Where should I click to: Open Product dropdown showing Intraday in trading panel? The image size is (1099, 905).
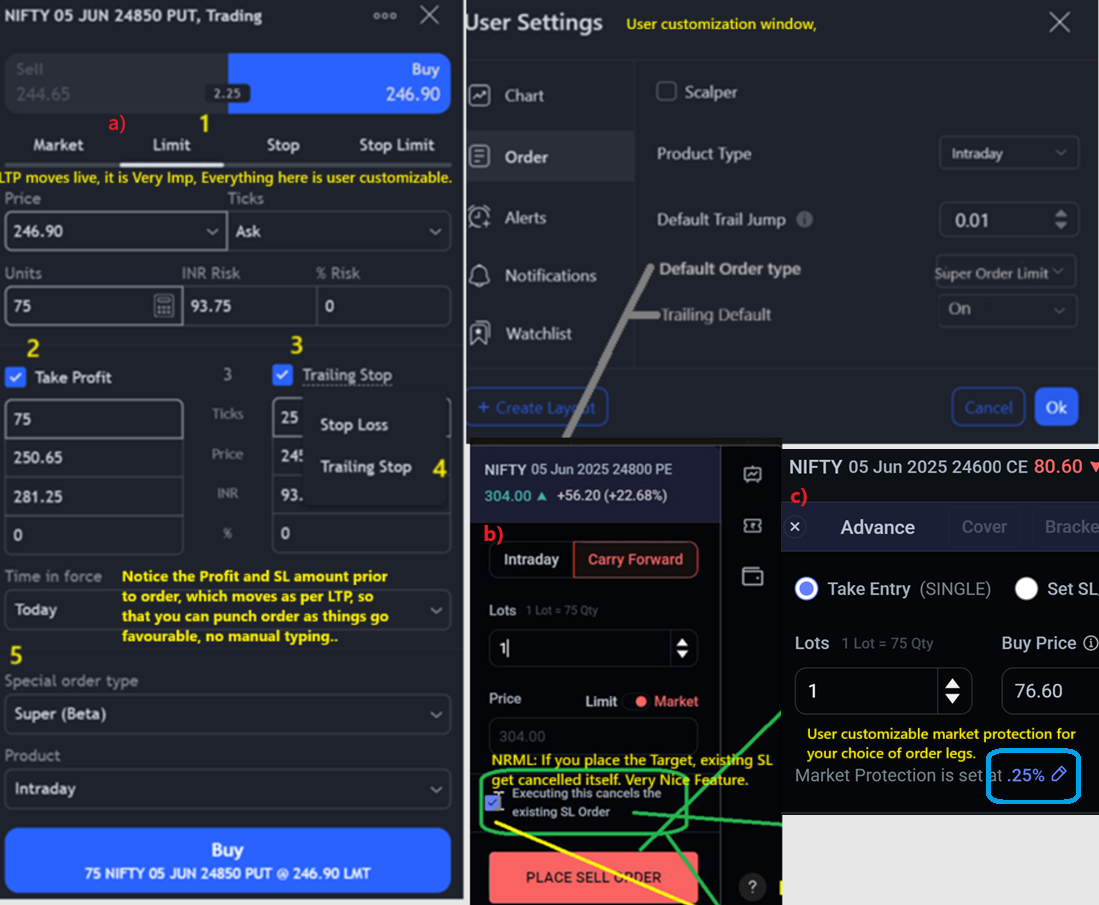coord(227,789)
